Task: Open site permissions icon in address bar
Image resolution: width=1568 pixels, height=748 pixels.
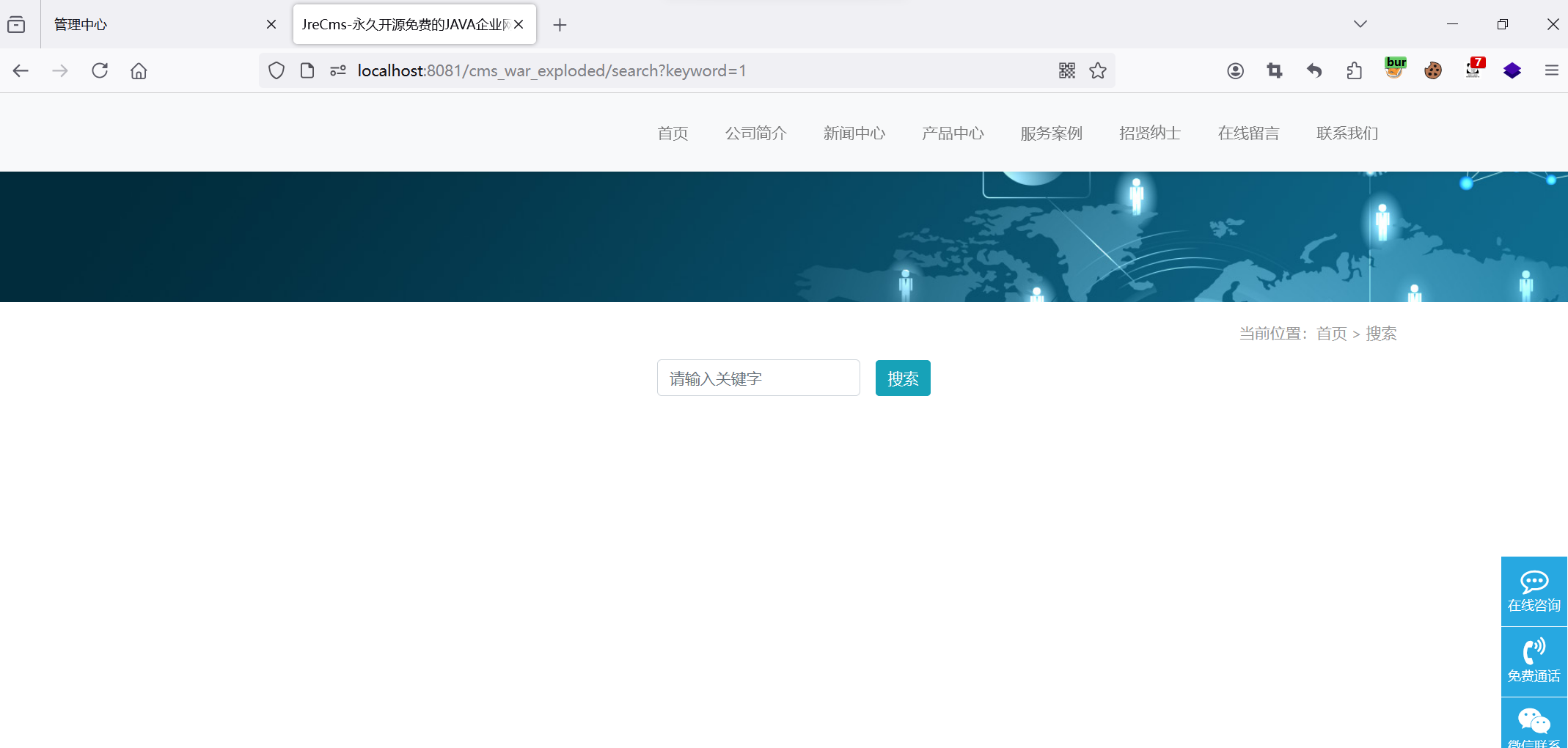Action: [x=338, y=70]
